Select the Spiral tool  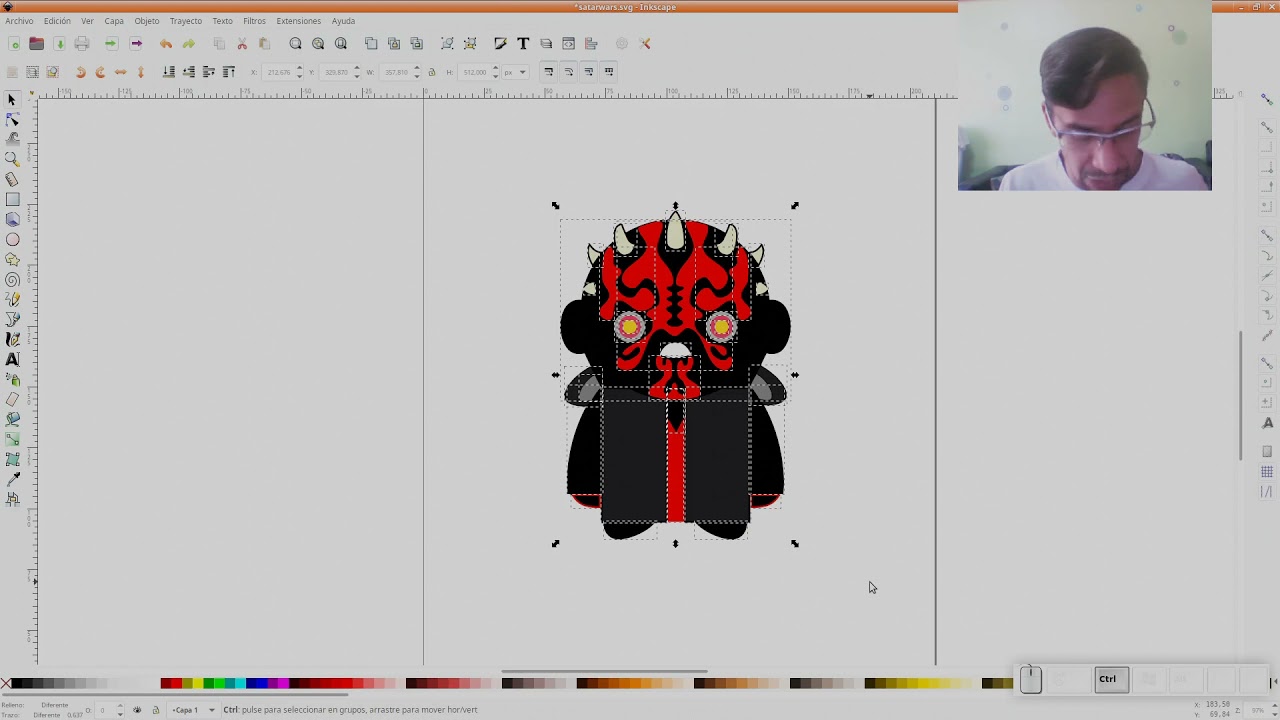(x=12, y=280)
